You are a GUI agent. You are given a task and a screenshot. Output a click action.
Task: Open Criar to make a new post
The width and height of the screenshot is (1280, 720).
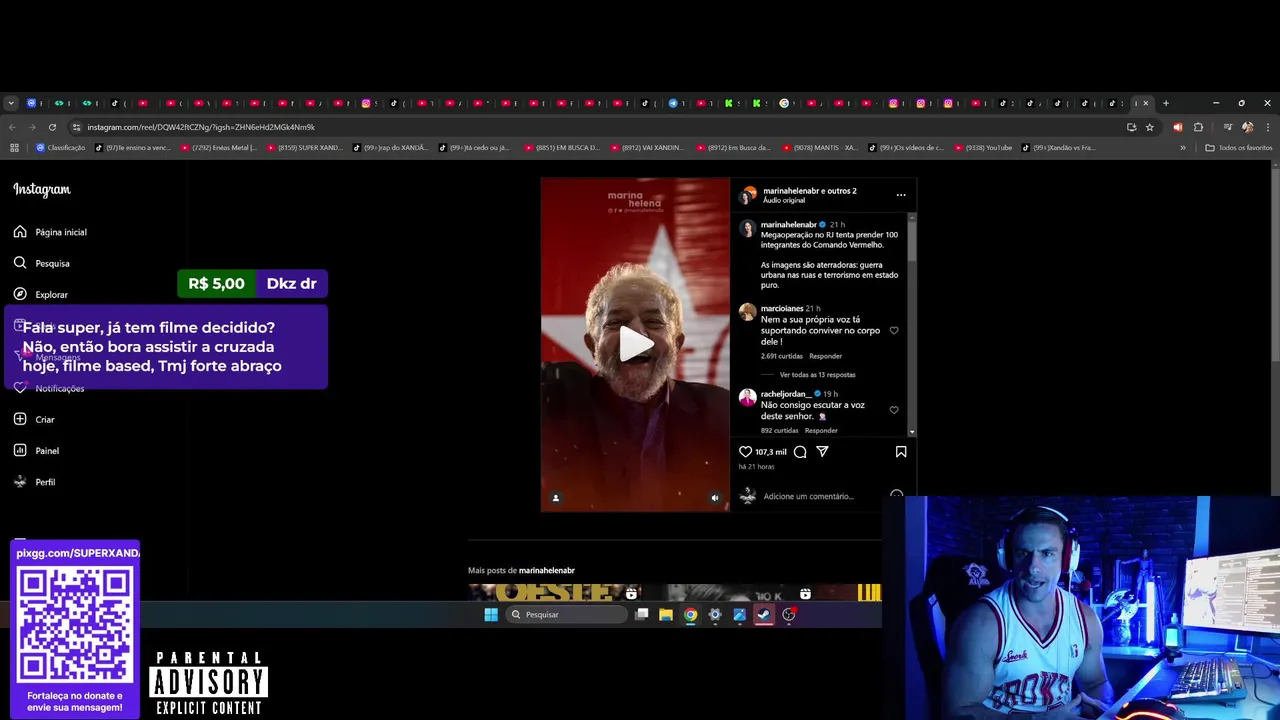tap(34, 419)
